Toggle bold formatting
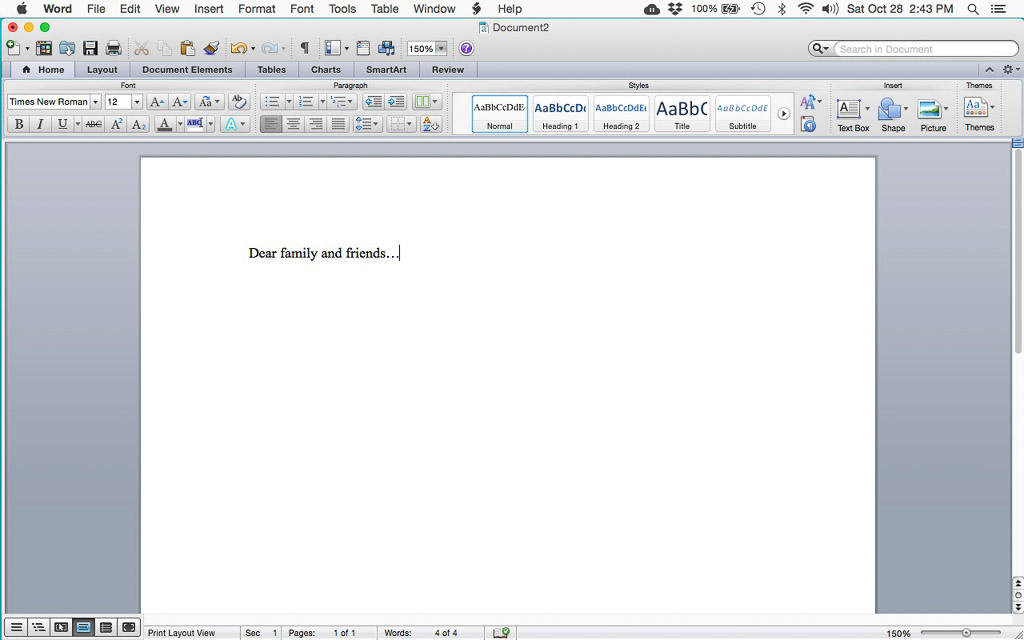1024x640 pixels. click(x=18, y=123)
